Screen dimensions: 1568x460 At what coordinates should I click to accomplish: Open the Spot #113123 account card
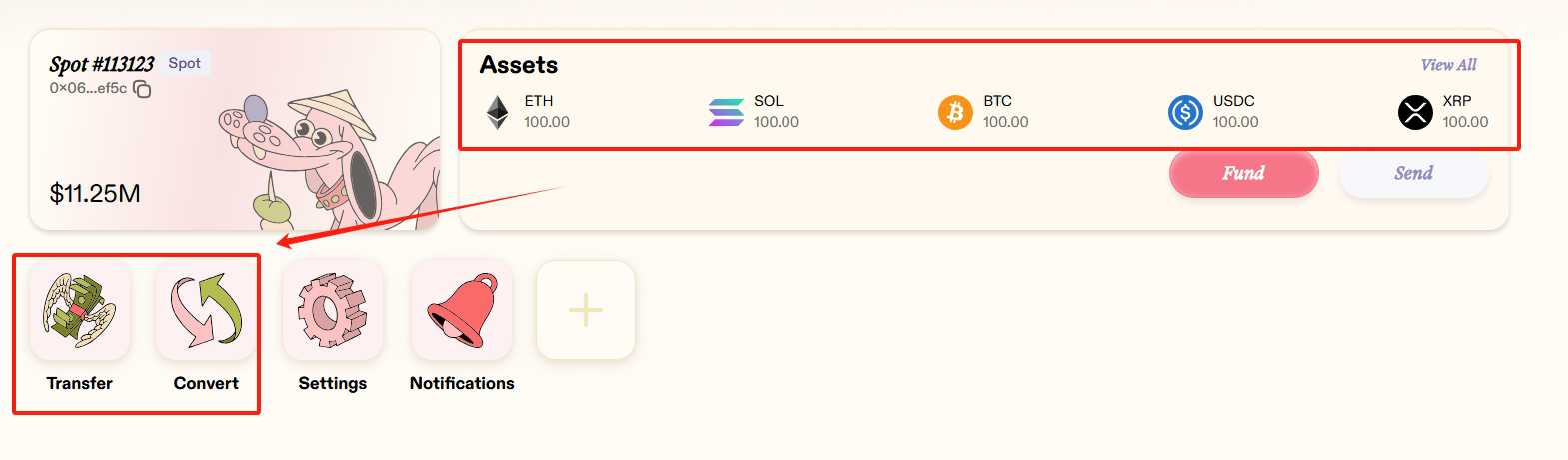tap(235, 130)
